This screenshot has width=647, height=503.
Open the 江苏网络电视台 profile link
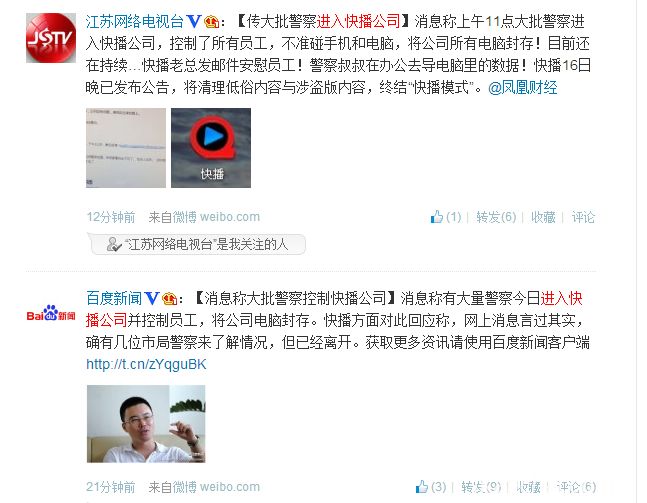(x=135, y=21)
